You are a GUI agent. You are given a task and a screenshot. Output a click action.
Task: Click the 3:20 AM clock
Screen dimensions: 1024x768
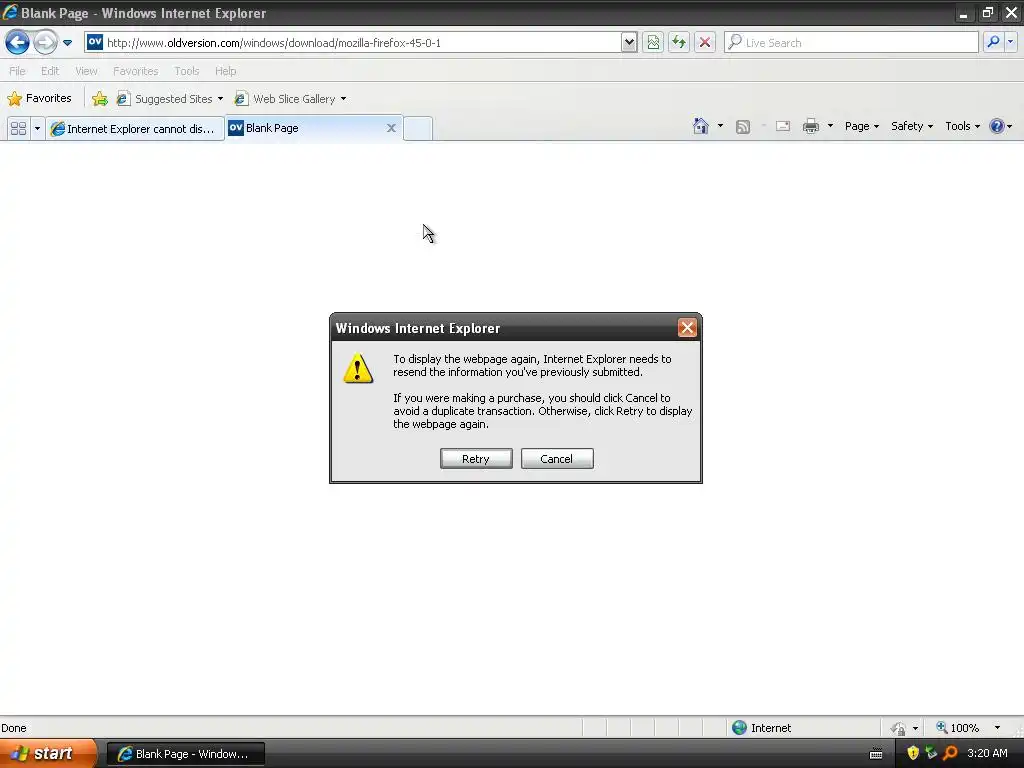click(x=987, y=753)
